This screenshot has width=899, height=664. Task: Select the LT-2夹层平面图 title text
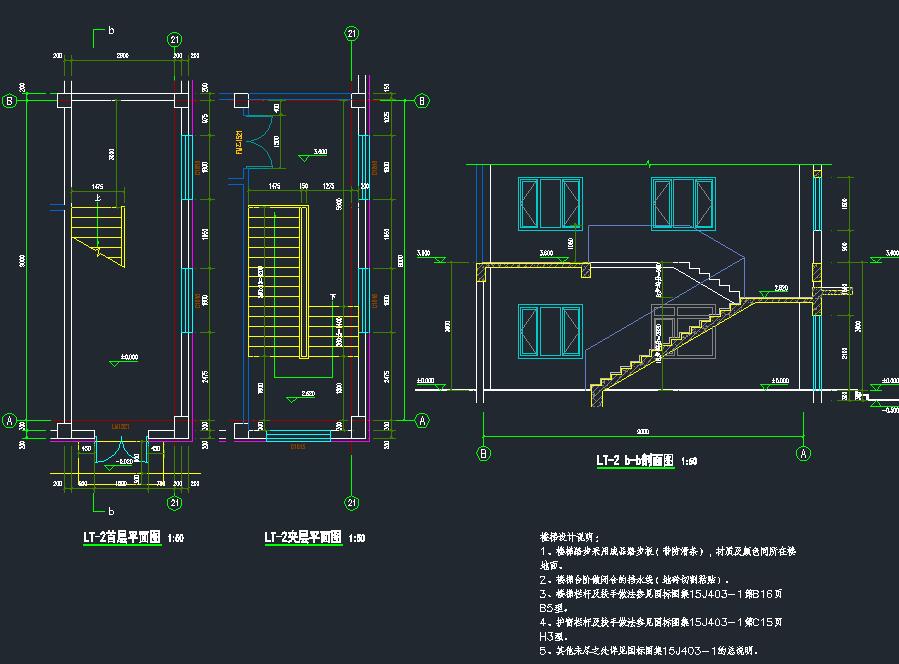303,537
